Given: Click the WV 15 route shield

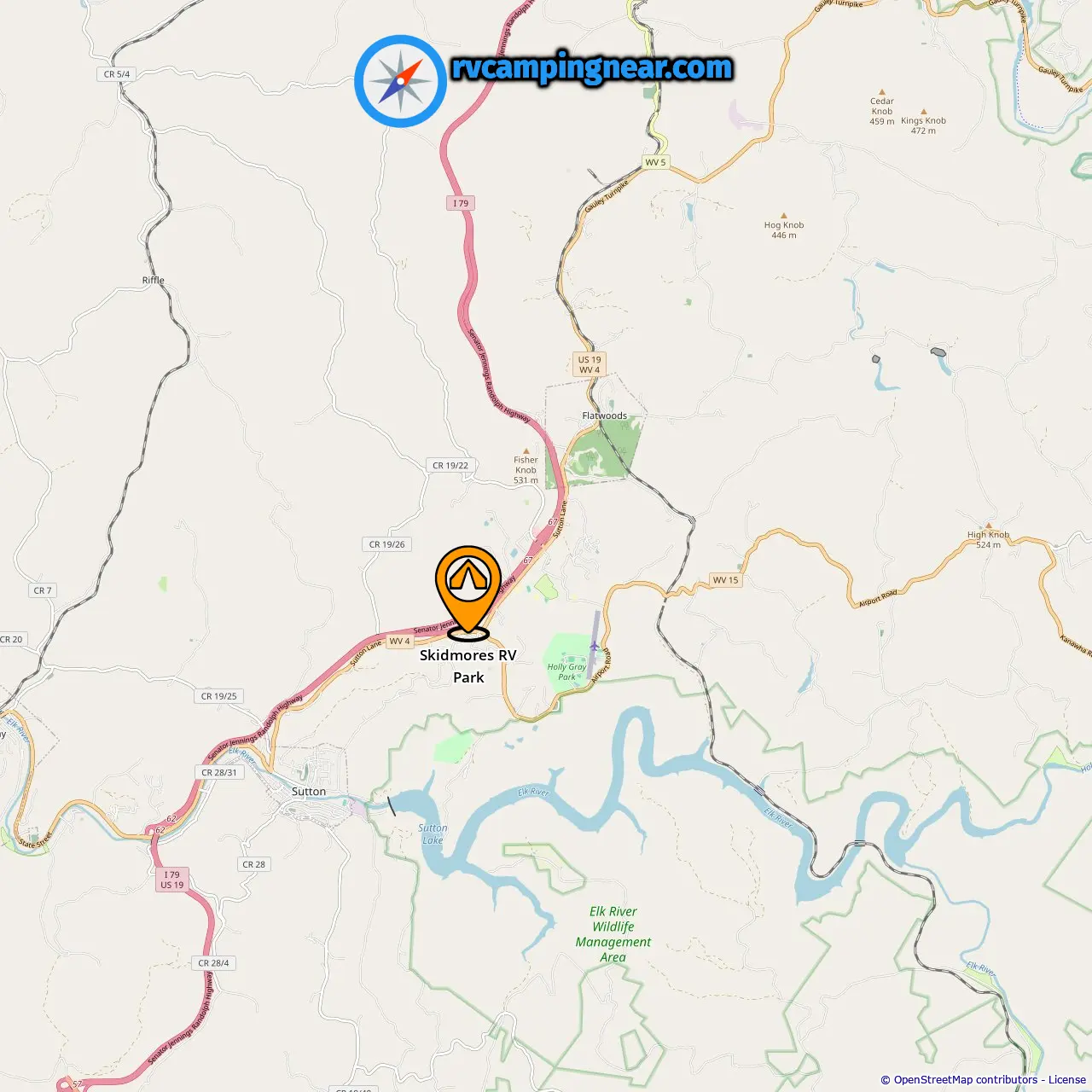Looking at the screenshot, I should [x=726, y=580].
